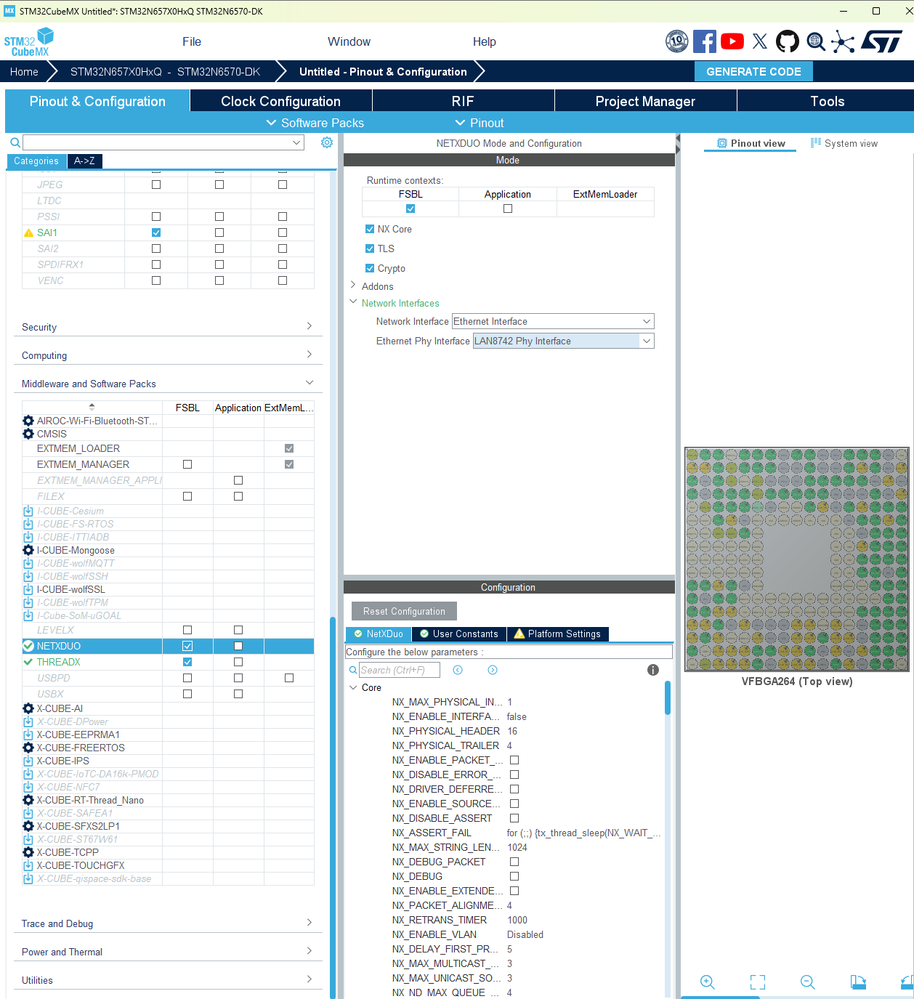914x999 pixels.
Task: Switch to Clock Configuration tab
Action: tap(281, 101)
